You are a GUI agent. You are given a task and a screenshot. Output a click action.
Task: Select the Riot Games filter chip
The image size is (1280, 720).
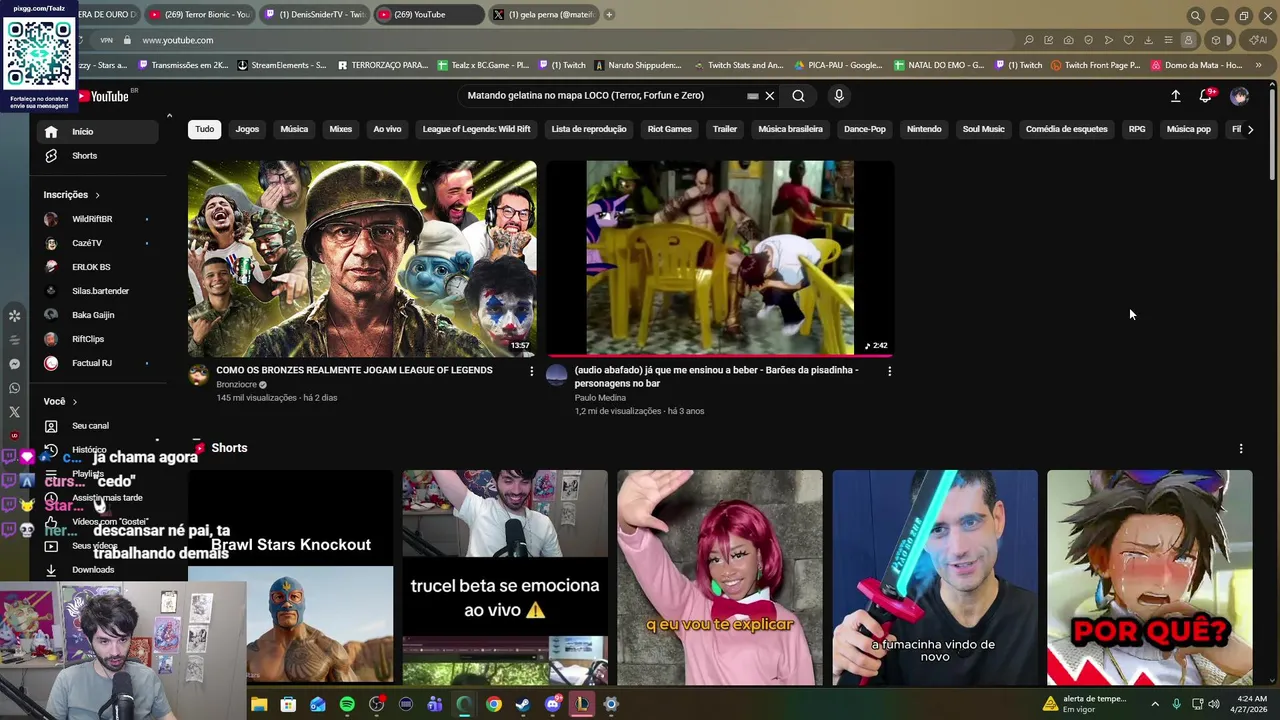pyautogui.click(x=669, y=129)
